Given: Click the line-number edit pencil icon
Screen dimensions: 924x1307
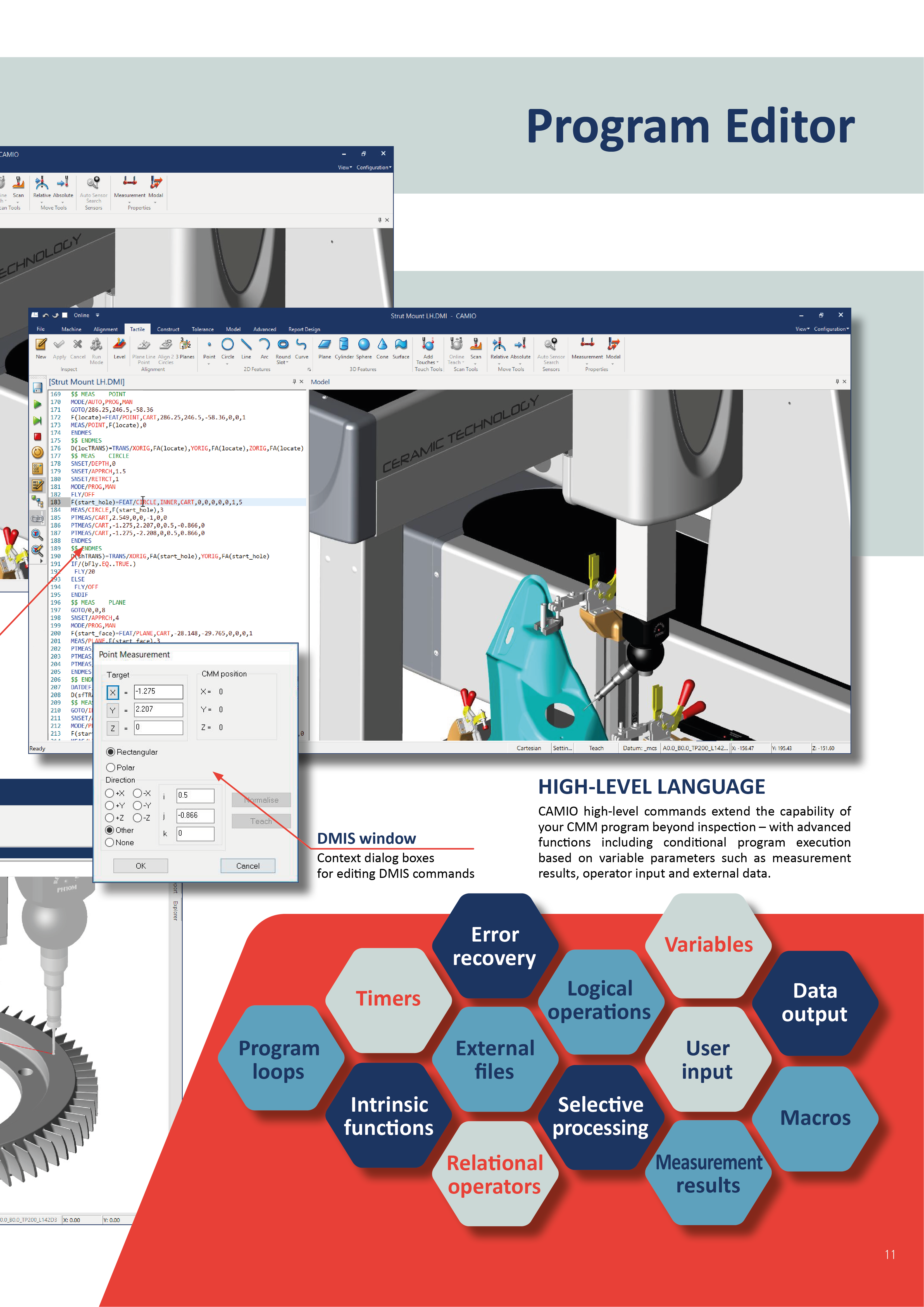Looking at the screenshot, I should click(37, 485).
